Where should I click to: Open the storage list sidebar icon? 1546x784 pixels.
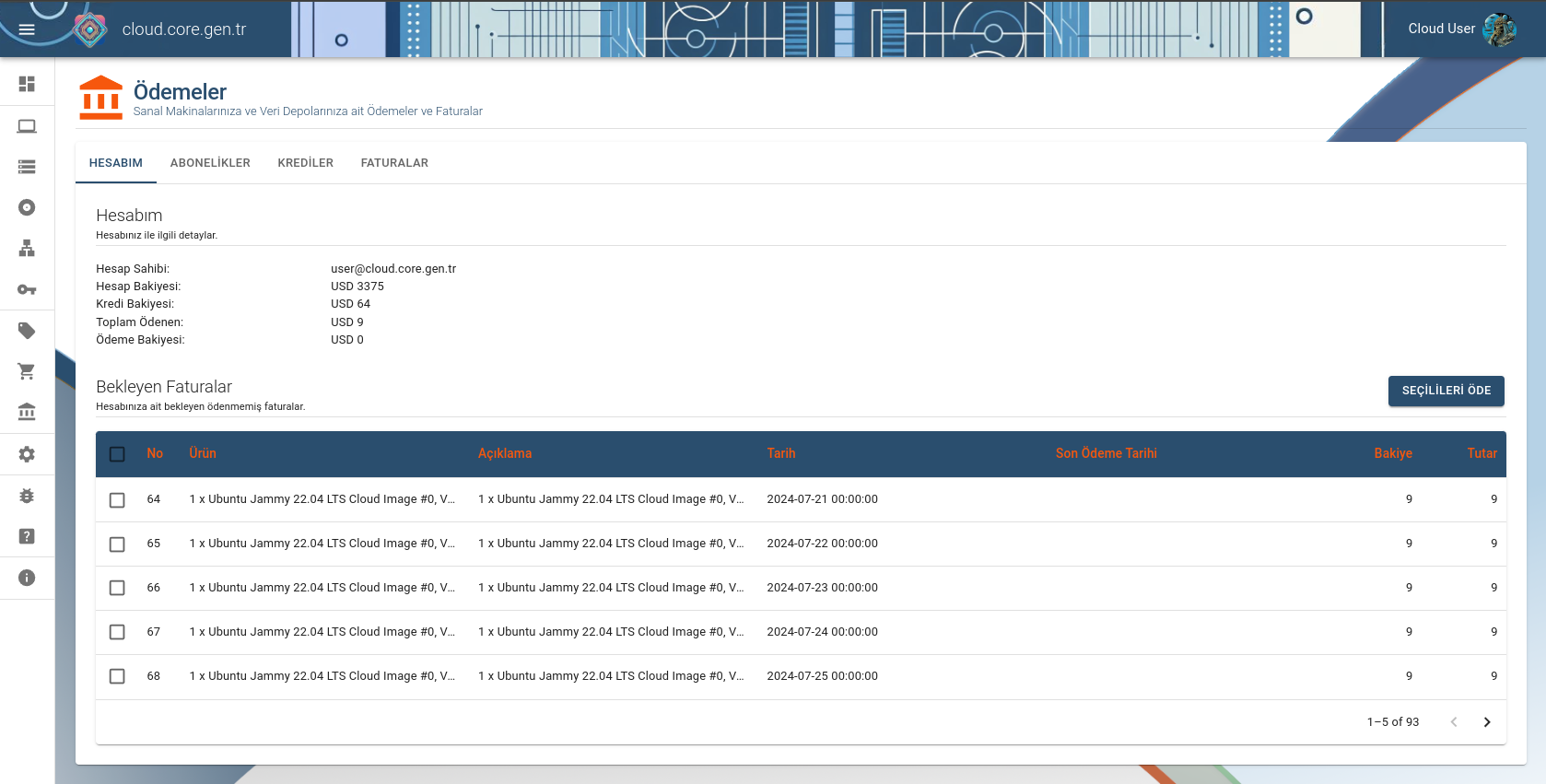point(27,167)
